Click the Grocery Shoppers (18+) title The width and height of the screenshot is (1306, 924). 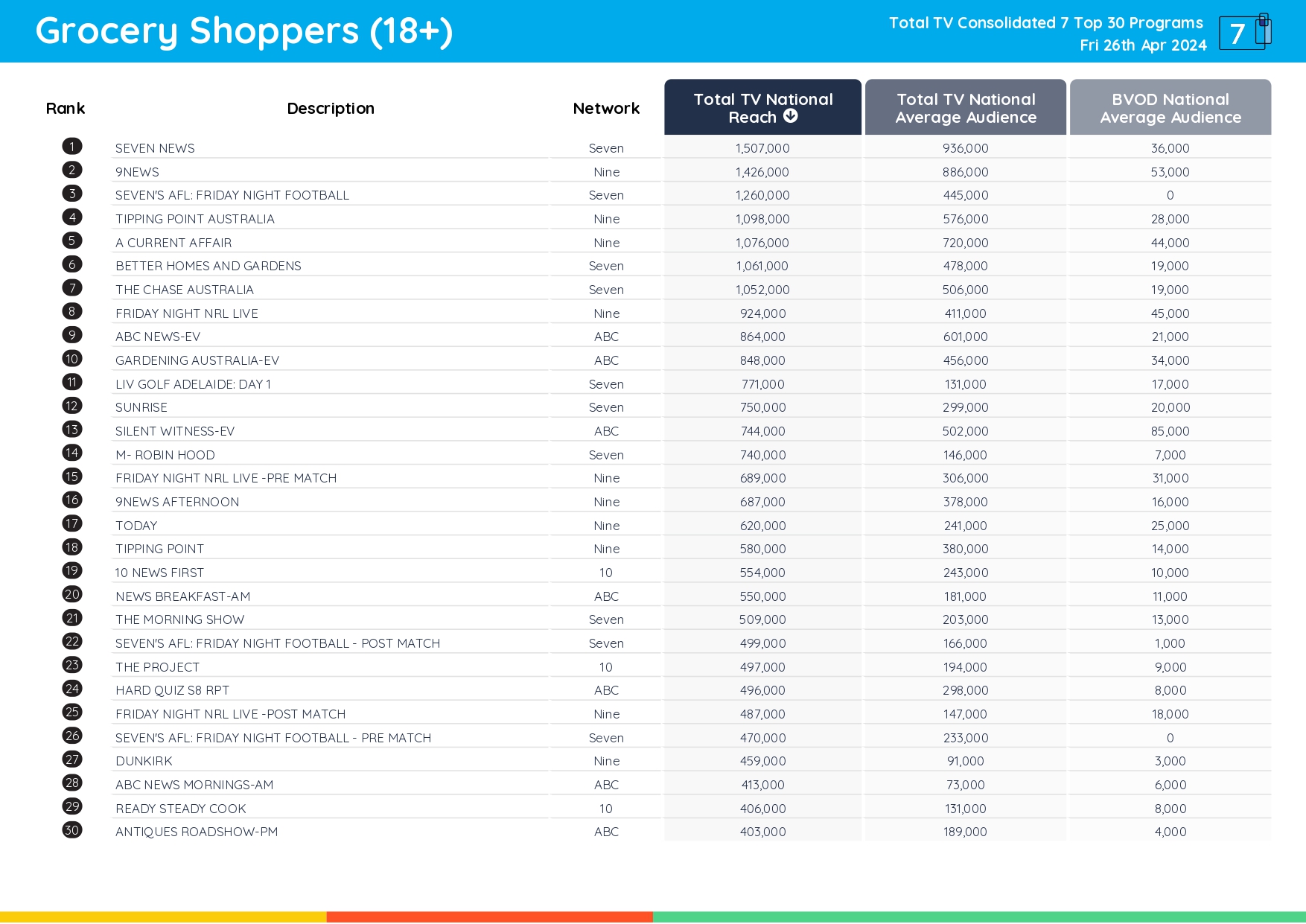pyautogui.click(x=244, y=31)
